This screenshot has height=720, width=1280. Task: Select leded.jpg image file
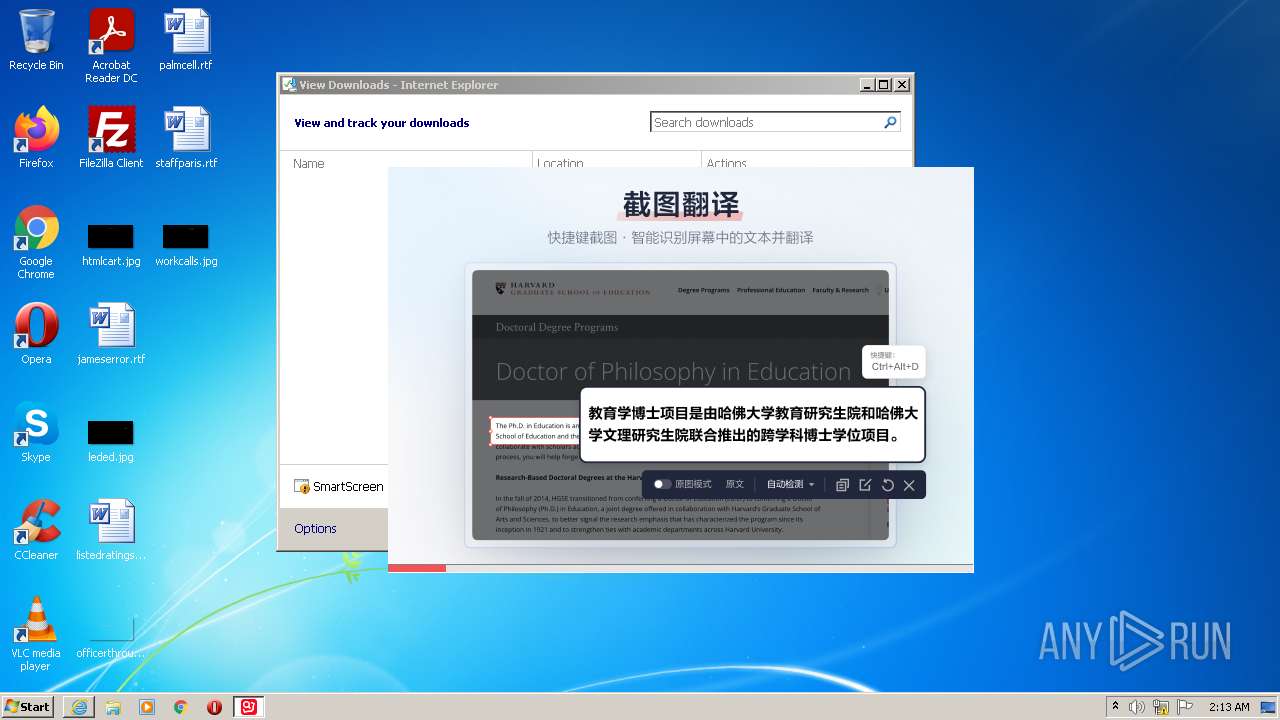coord(111,441)
